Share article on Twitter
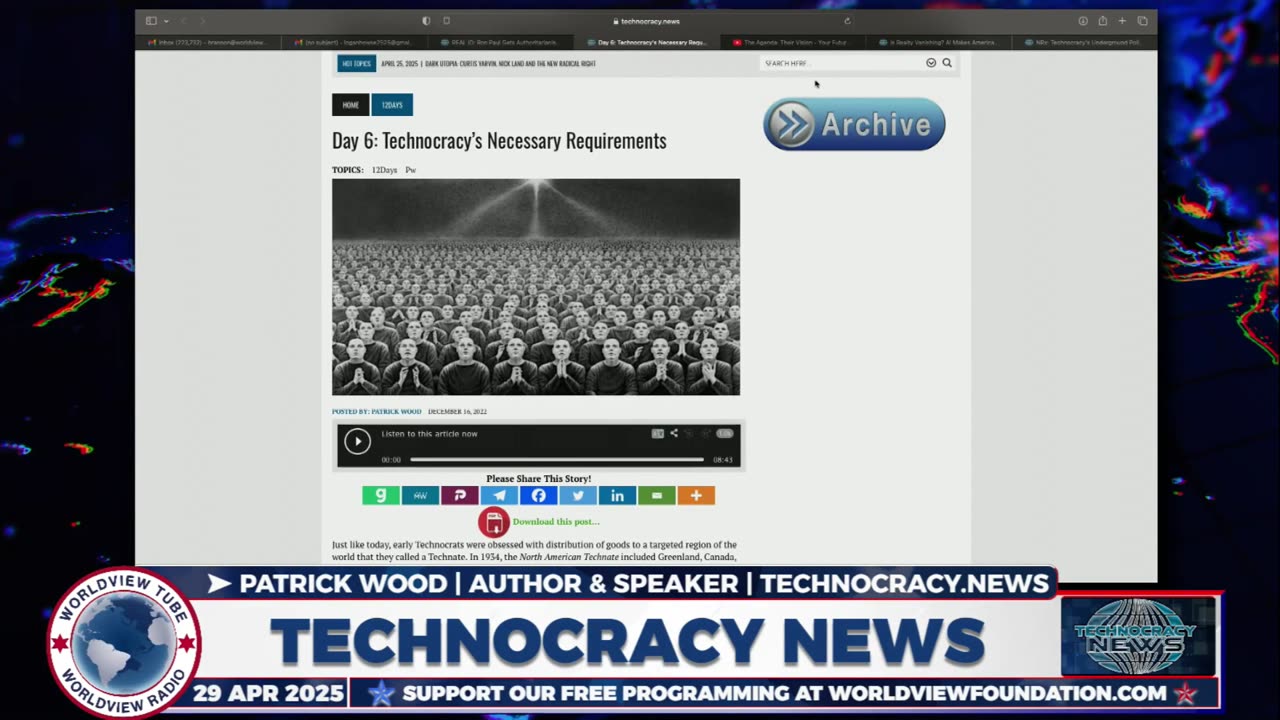The width and height of the screenshot is (1280, 720). point(578,496)
